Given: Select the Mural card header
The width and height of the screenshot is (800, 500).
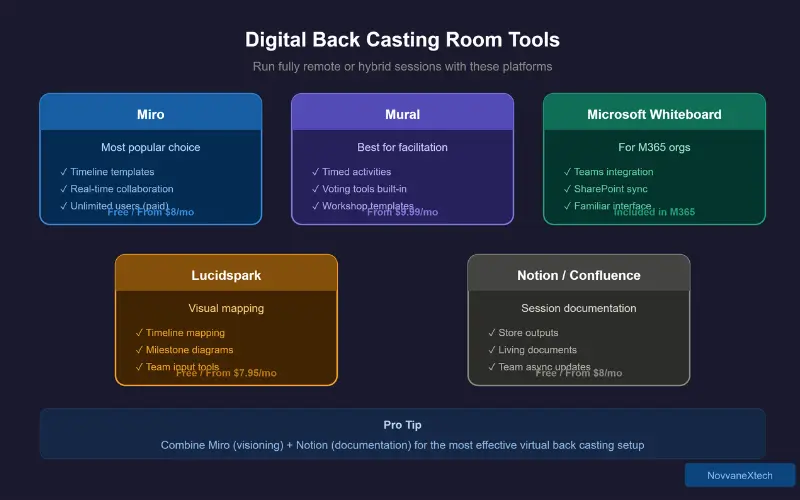Looking at the screenshot, I should pos(403,112).
